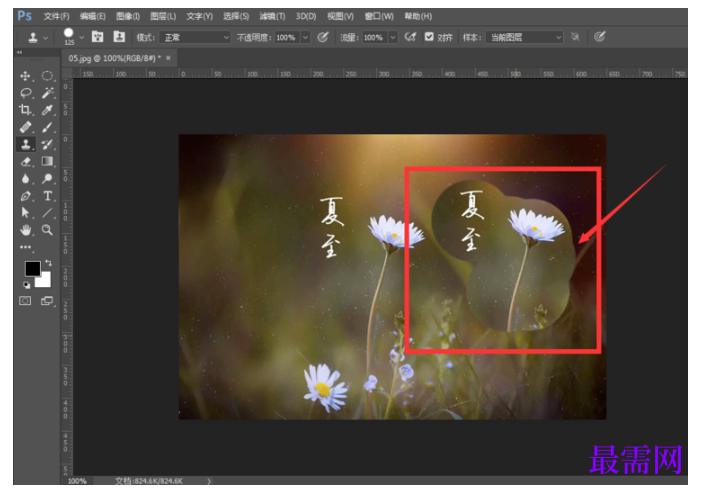Change screen mode button

tap(47, 301)
